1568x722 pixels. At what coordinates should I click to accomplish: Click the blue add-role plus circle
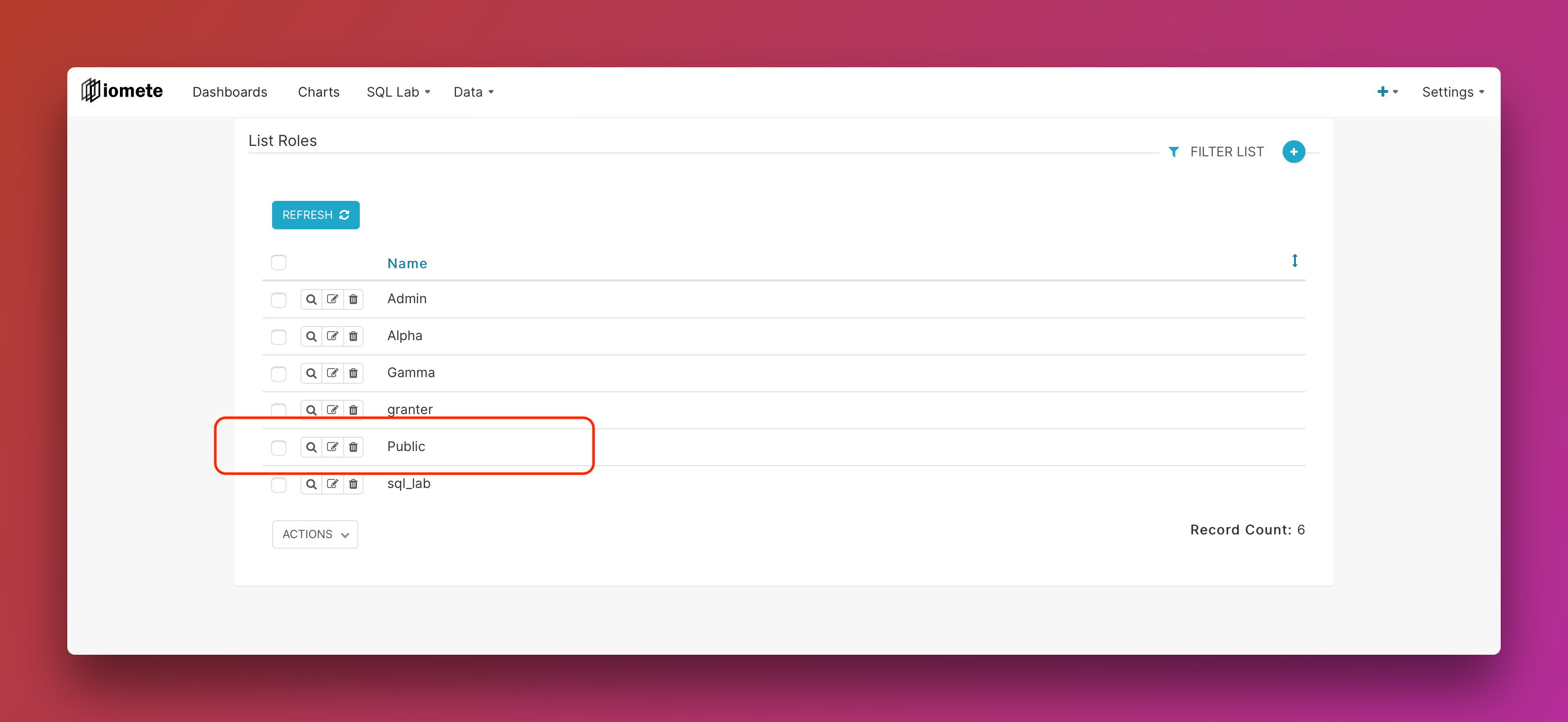click(x=1293, y=152)
